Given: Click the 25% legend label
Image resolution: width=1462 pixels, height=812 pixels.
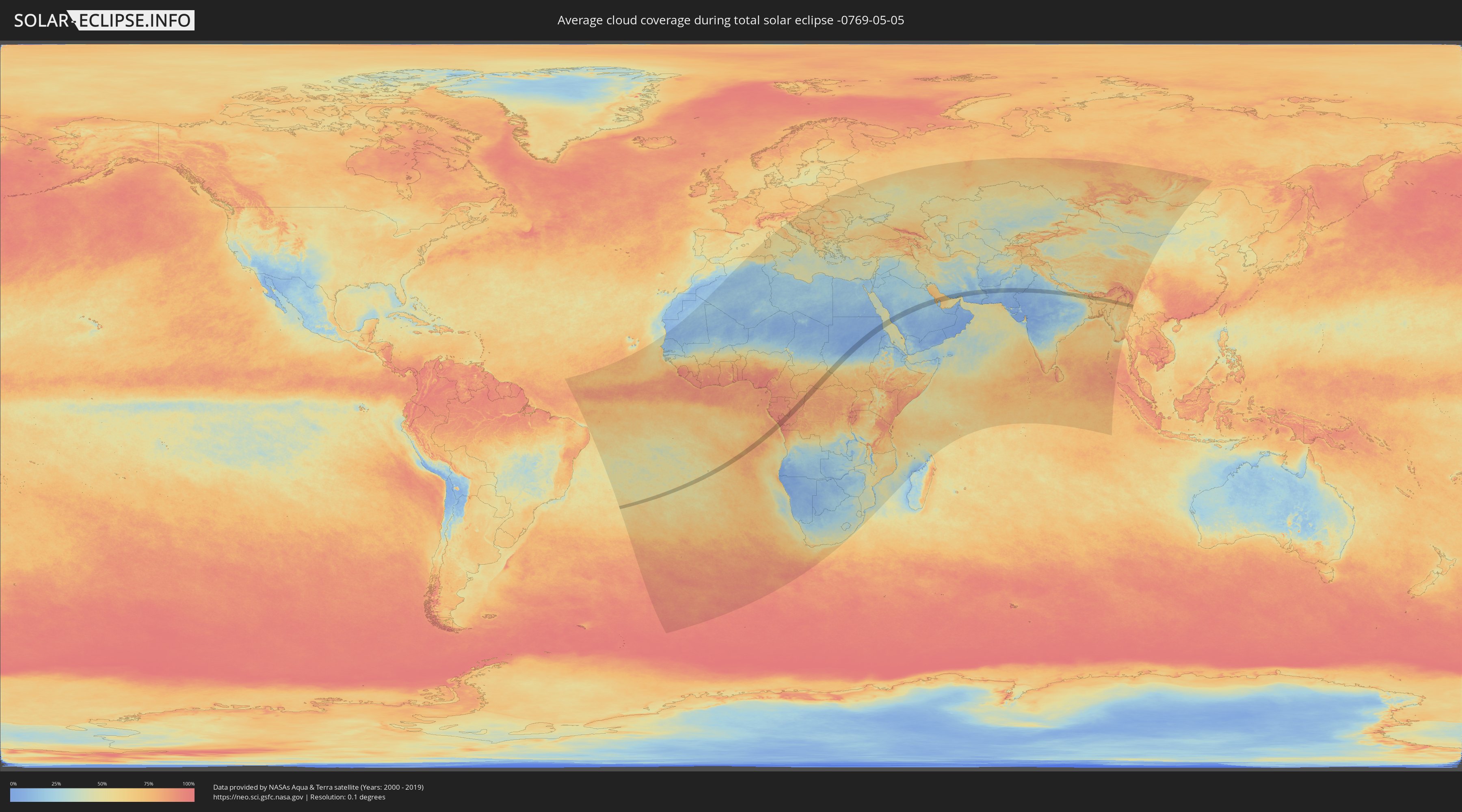Looking at the screenshot, I should click(56, 784).
